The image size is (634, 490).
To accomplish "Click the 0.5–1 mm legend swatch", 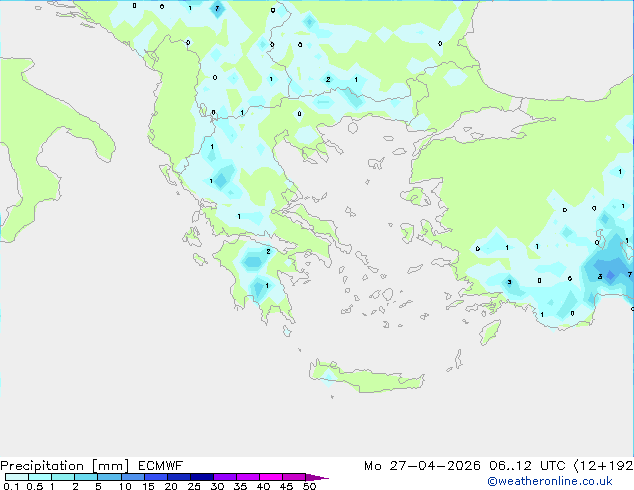I will (40, 477).
